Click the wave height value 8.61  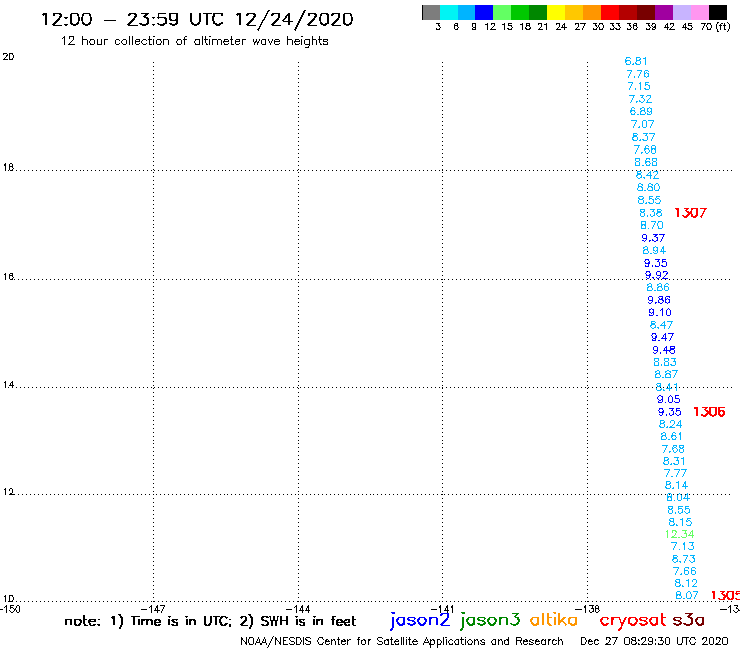tap(671, 437)
